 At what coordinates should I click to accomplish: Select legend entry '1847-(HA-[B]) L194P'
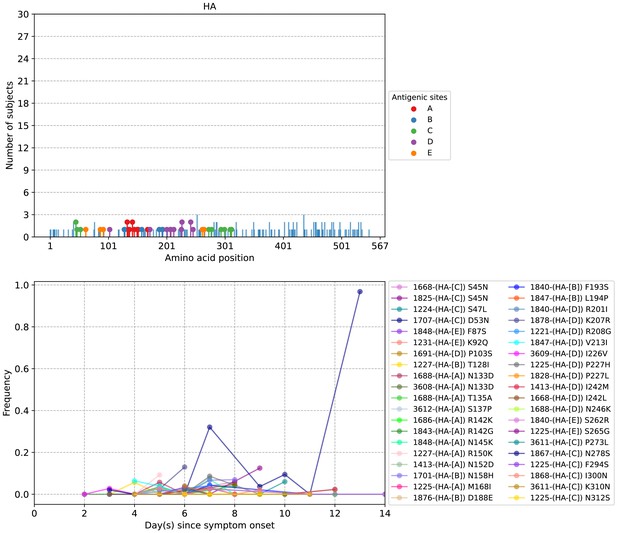[x=558, y=298]
